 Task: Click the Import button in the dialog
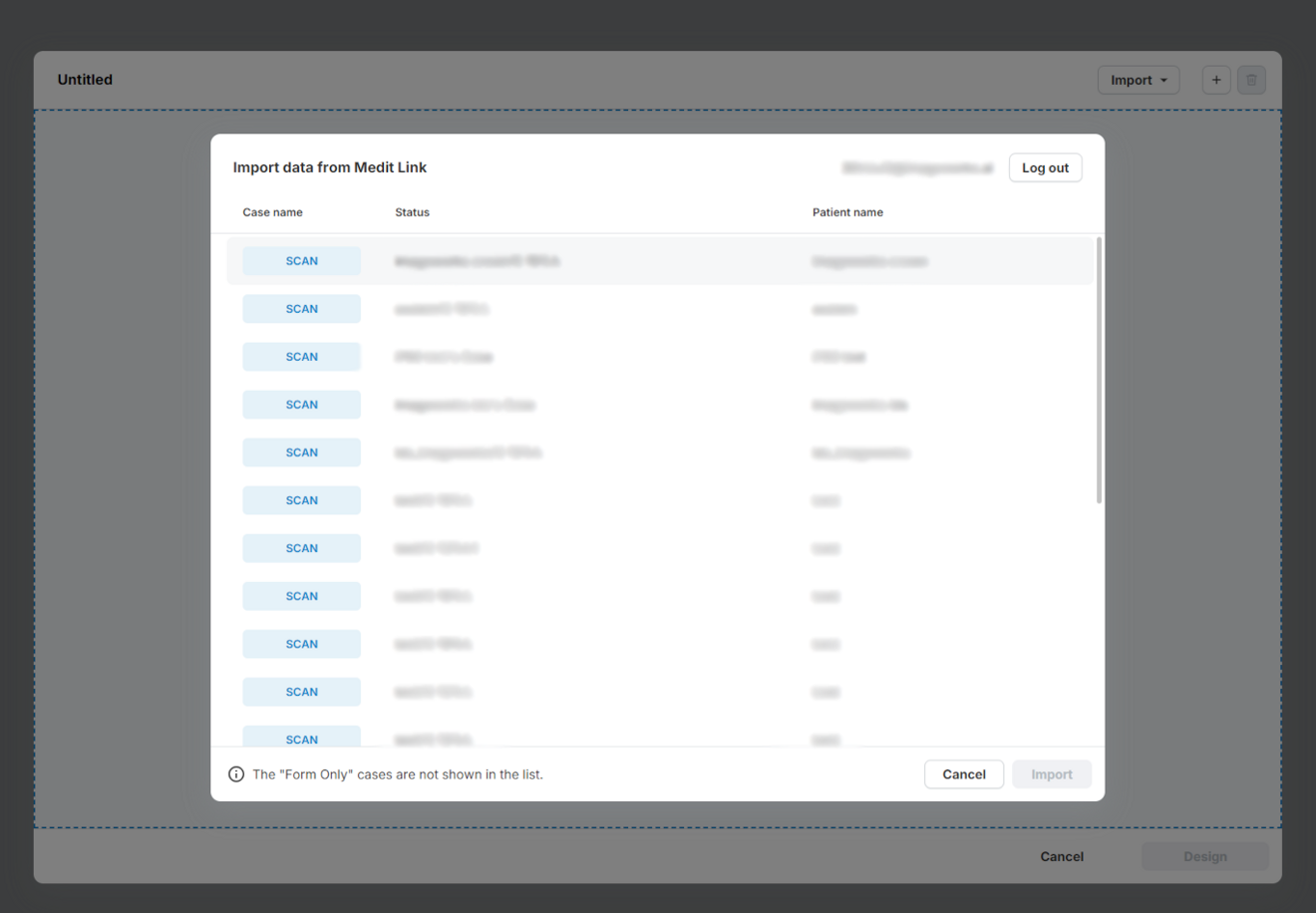pos(1051,774)
